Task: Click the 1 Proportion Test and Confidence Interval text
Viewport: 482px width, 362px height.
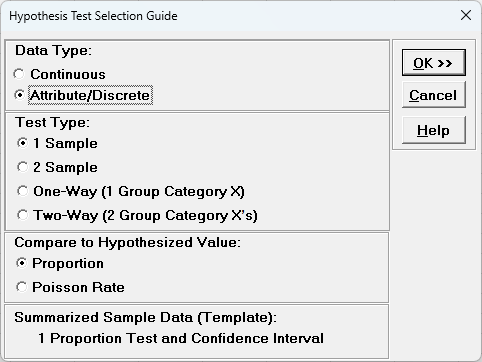Action: click(181, 338)
